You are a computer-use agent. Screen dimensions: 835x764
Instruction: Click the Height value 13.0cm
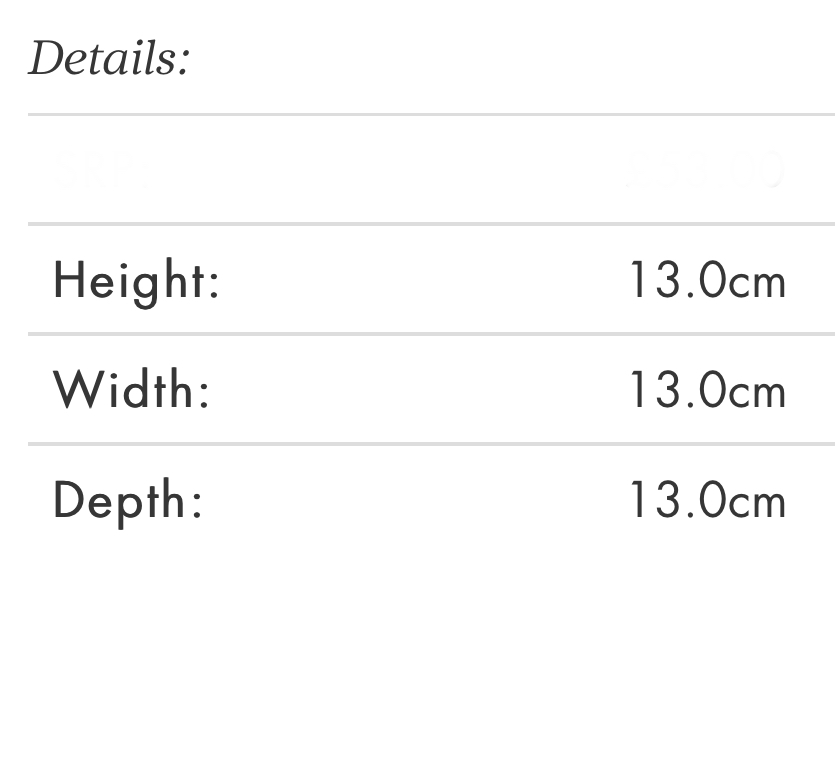pos(706,280)
